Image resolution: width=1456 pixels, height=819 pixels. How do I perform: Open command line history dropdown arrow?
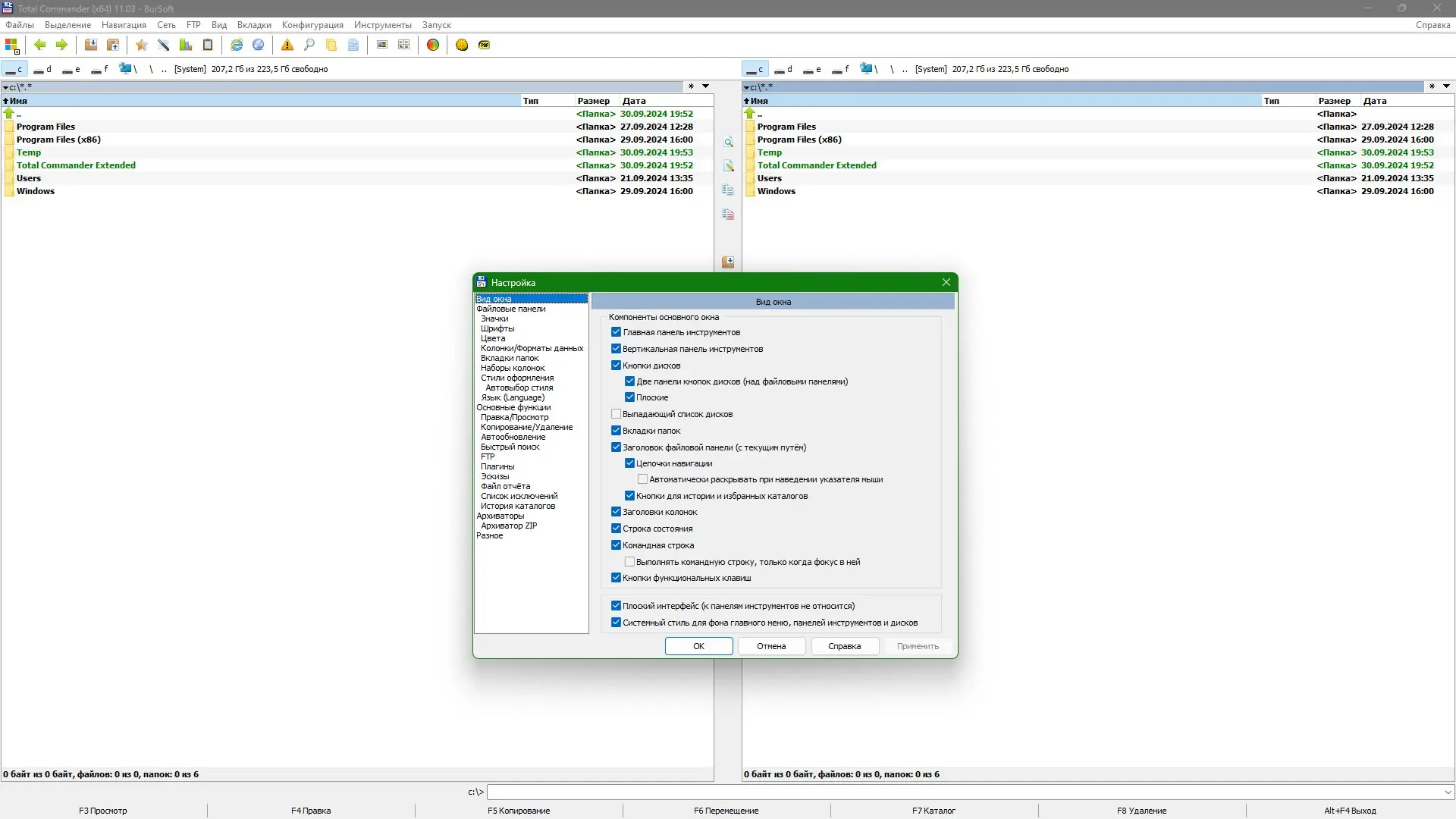(1448, 792)
